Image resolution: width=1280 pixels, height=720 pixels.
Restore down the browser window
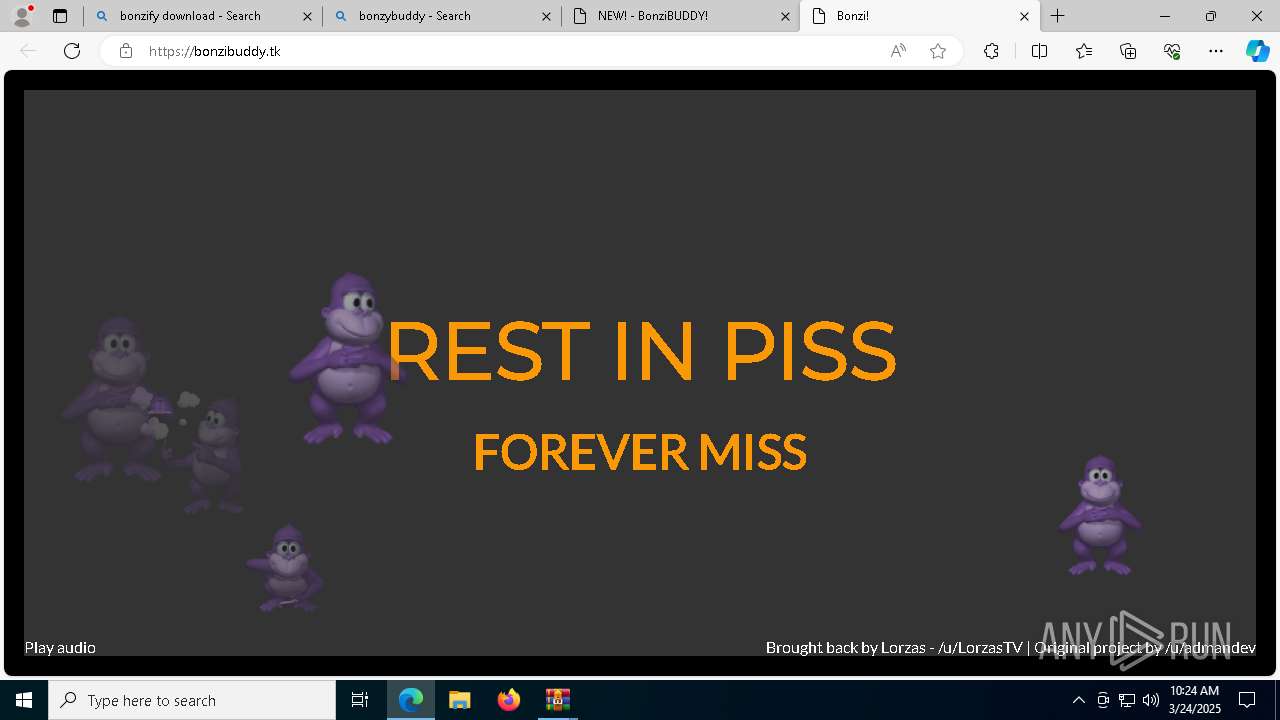click(1211, 16)
